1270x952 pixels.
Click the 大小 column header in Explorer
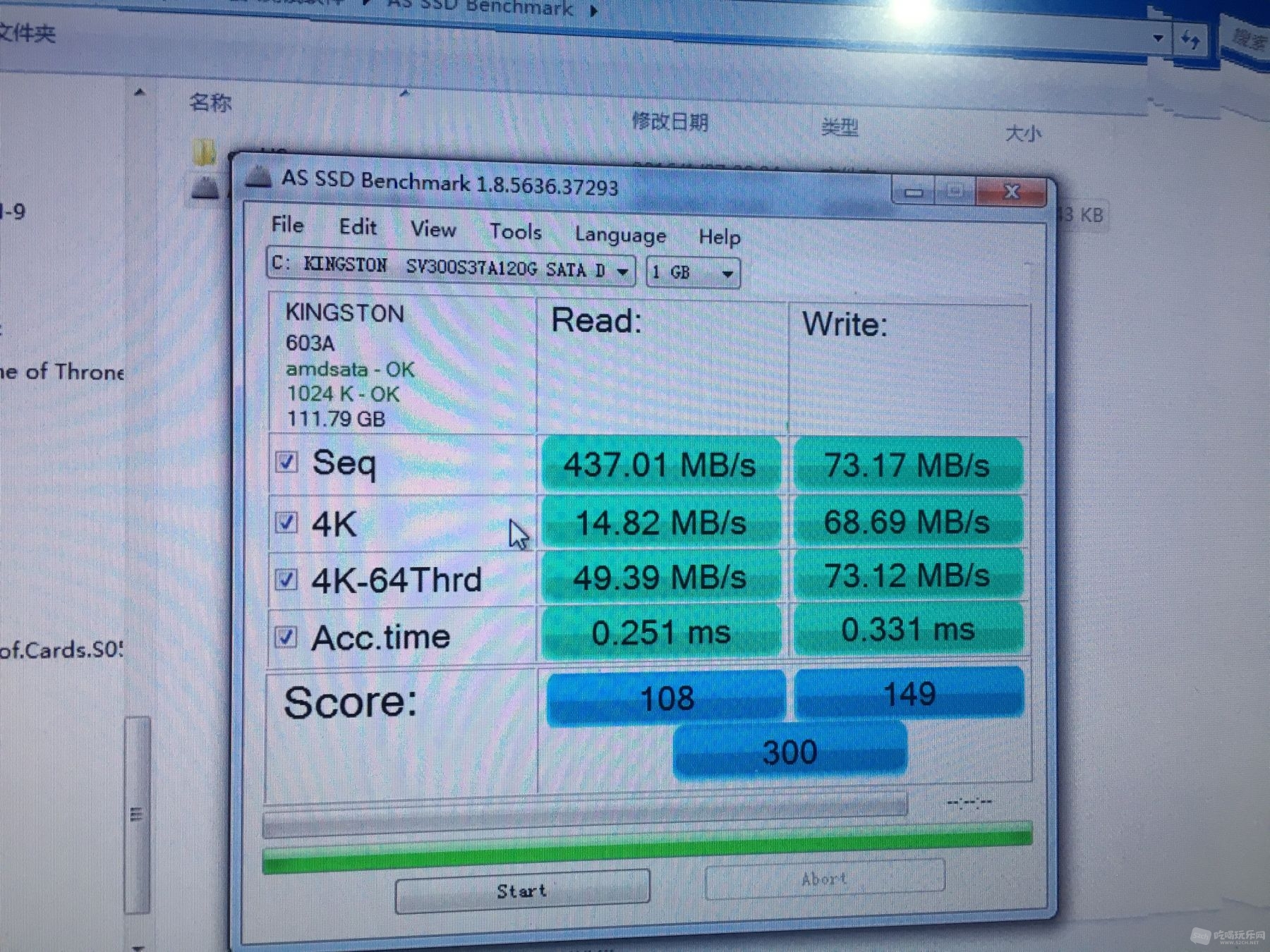tap(1023, 133)
